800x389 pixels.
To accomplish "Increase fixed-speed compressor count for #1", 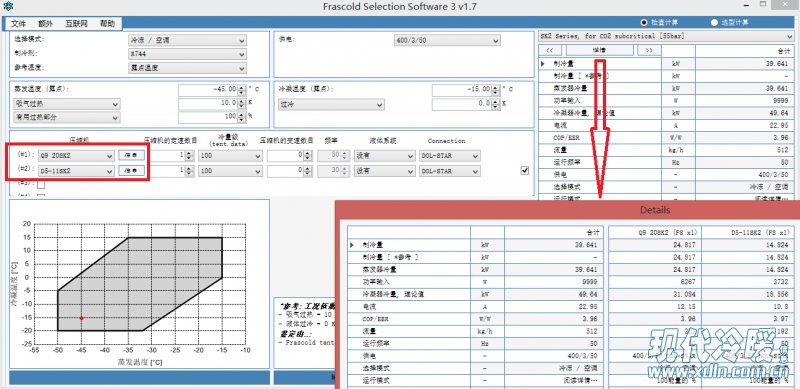I will click(190, 153).
